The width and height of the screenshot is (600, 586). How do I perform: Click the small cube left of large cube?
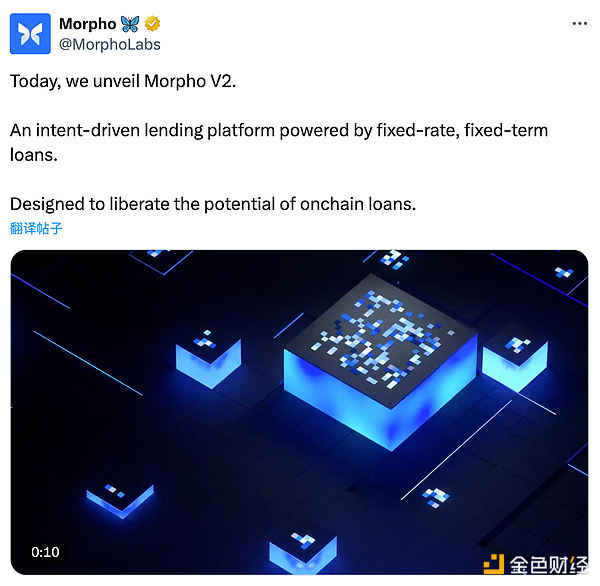pyautogui.click(x=209, y=359)
